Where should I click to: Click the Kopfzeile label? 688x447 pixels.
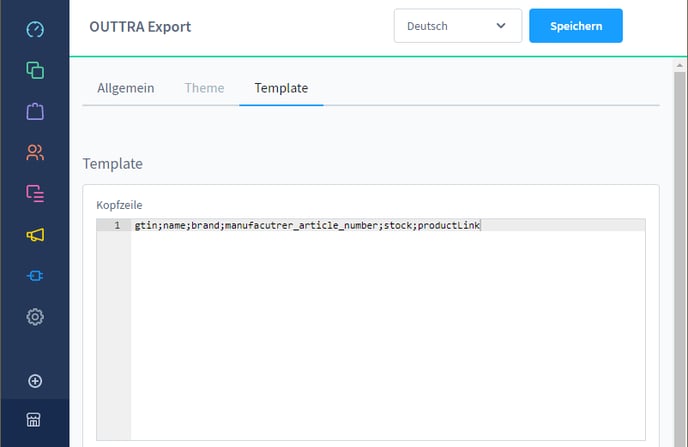pos(119,205)
